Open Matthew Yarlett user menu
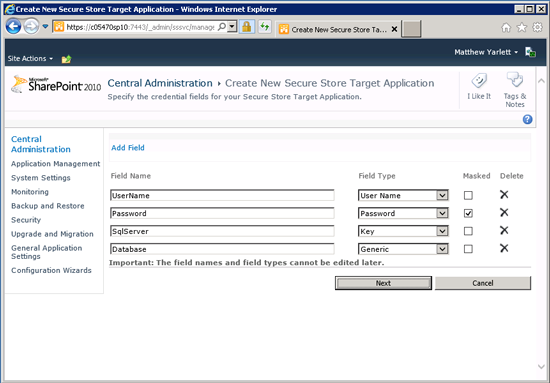Screen dimensions: 550x383 click(486, 52)
